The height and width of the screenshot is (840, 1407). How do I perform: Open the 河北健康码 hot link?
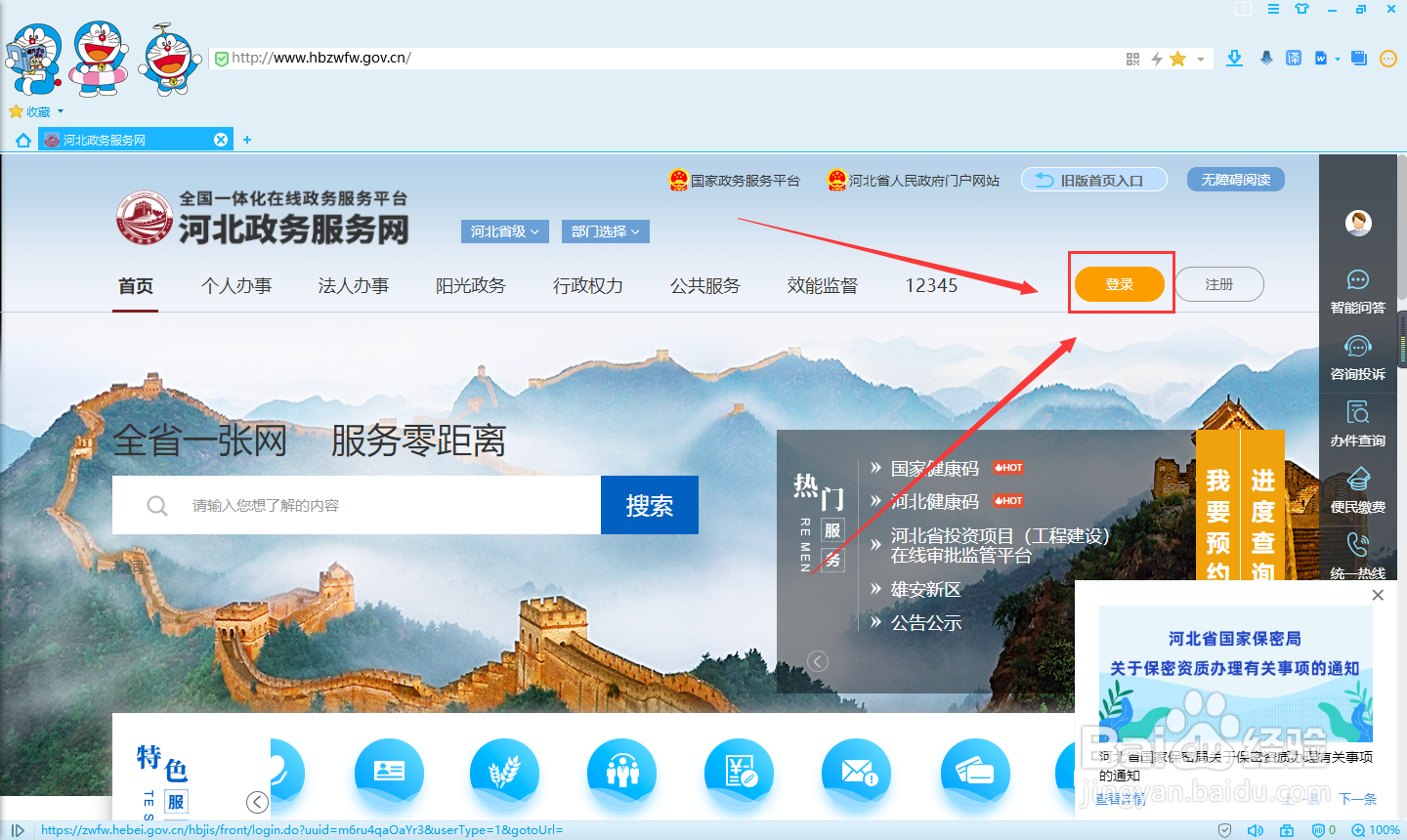pos(933,501)
